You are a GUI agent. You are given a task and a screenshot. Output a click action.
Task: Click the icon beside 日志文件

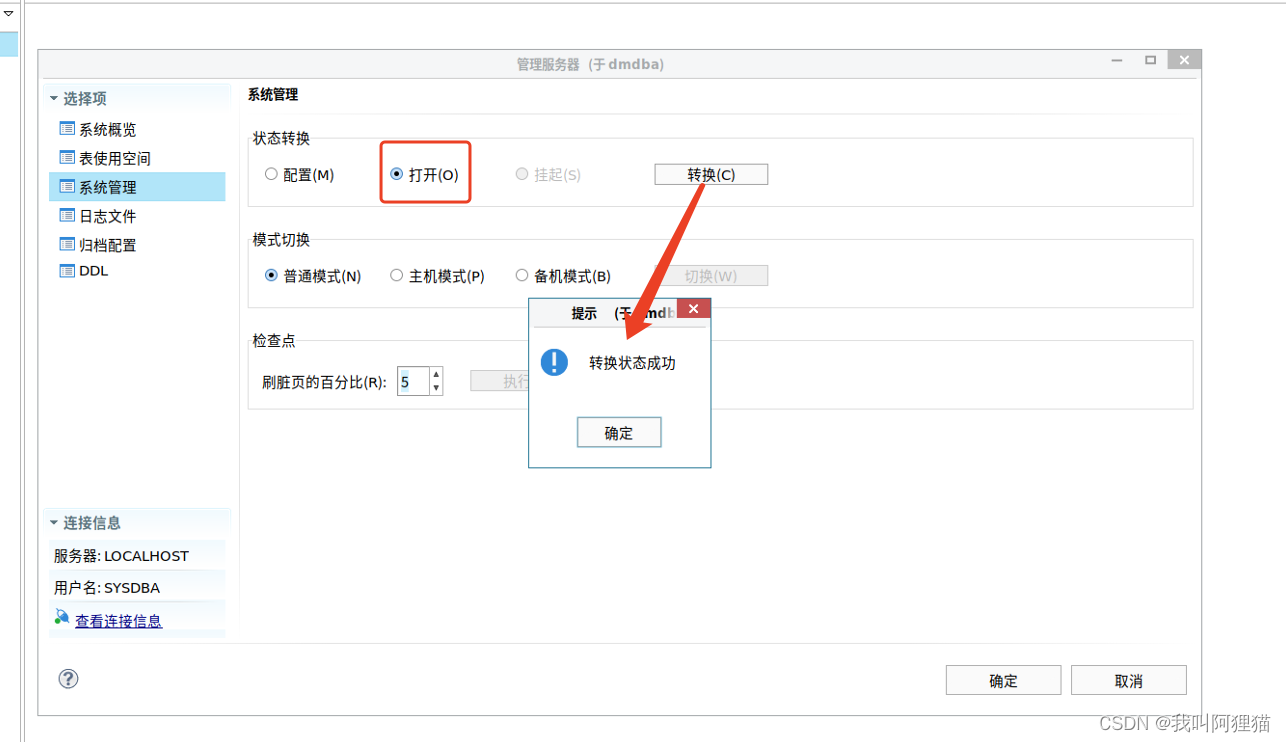click(67, 215)
